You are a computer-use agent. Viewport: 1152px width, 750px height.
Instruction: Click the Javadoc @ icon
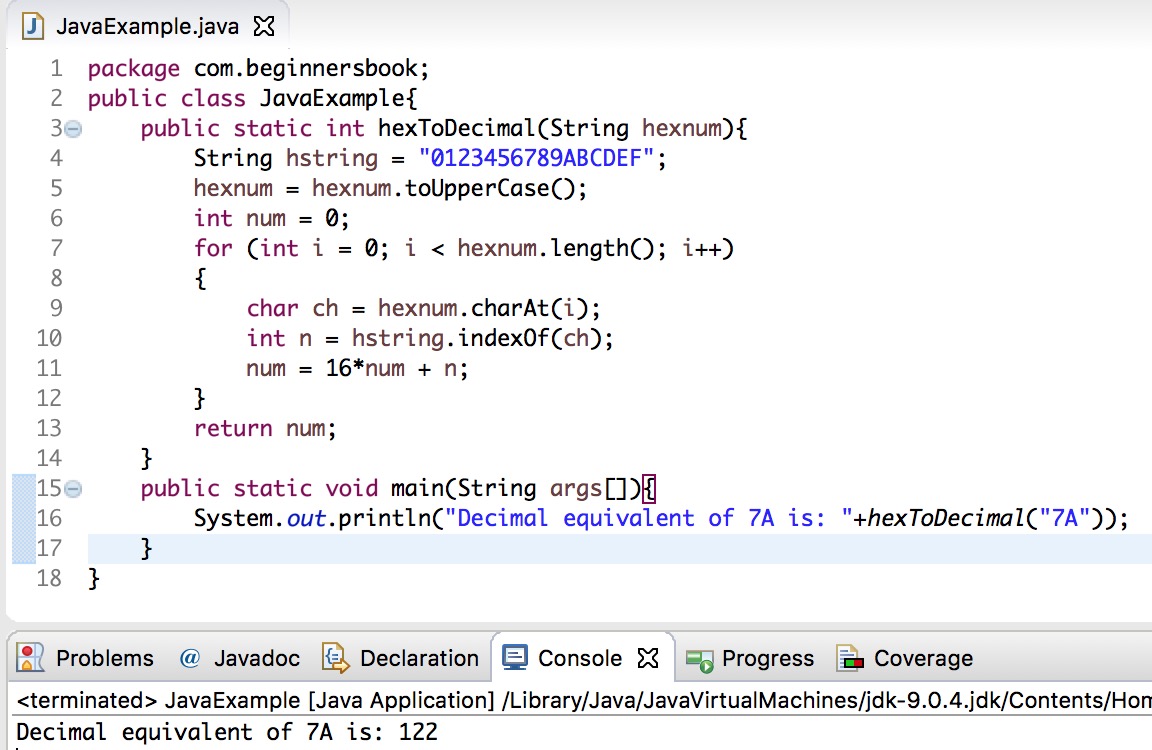[190, 658]
